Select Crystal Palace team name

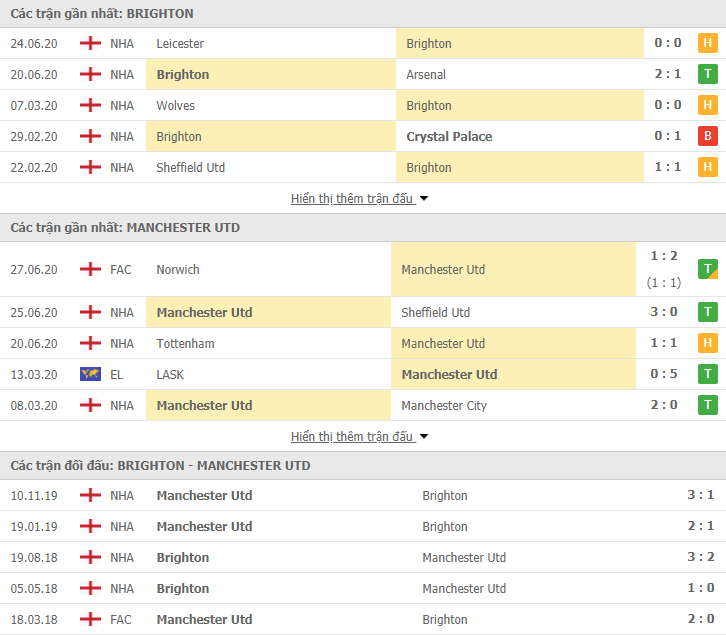point(449,137)
